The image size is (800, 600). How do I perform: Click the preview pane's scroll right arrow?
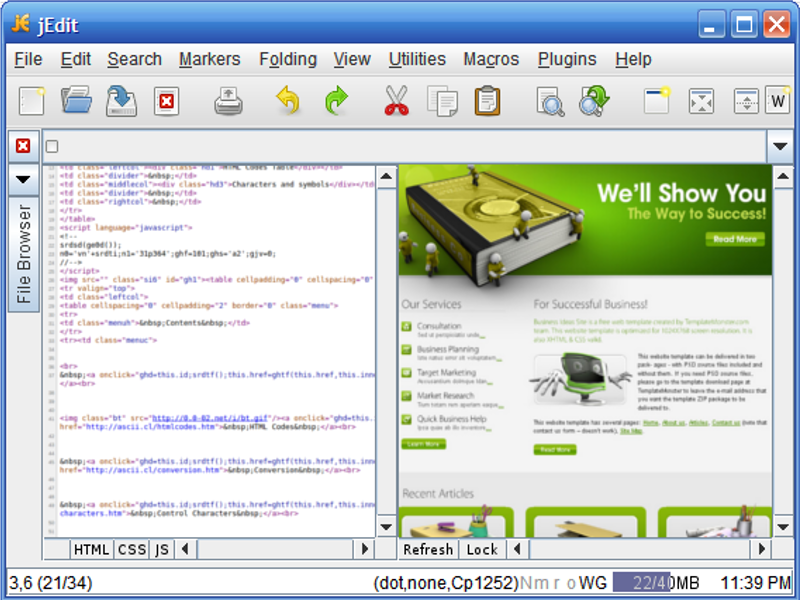click(761, 549)
